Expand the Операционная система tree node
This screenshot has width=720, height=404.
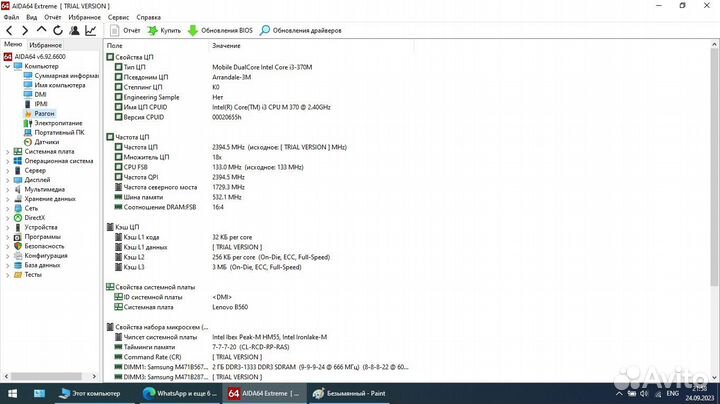[7, 161]
